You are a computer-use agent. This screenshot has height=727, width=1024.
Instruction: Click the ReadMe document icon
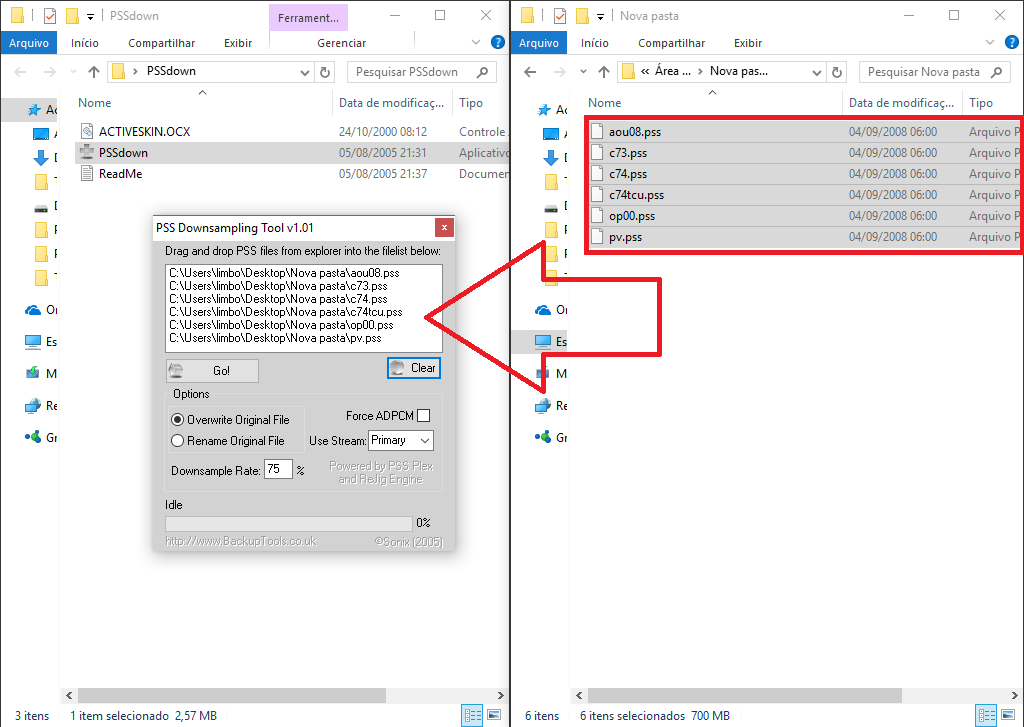[87, 174]
